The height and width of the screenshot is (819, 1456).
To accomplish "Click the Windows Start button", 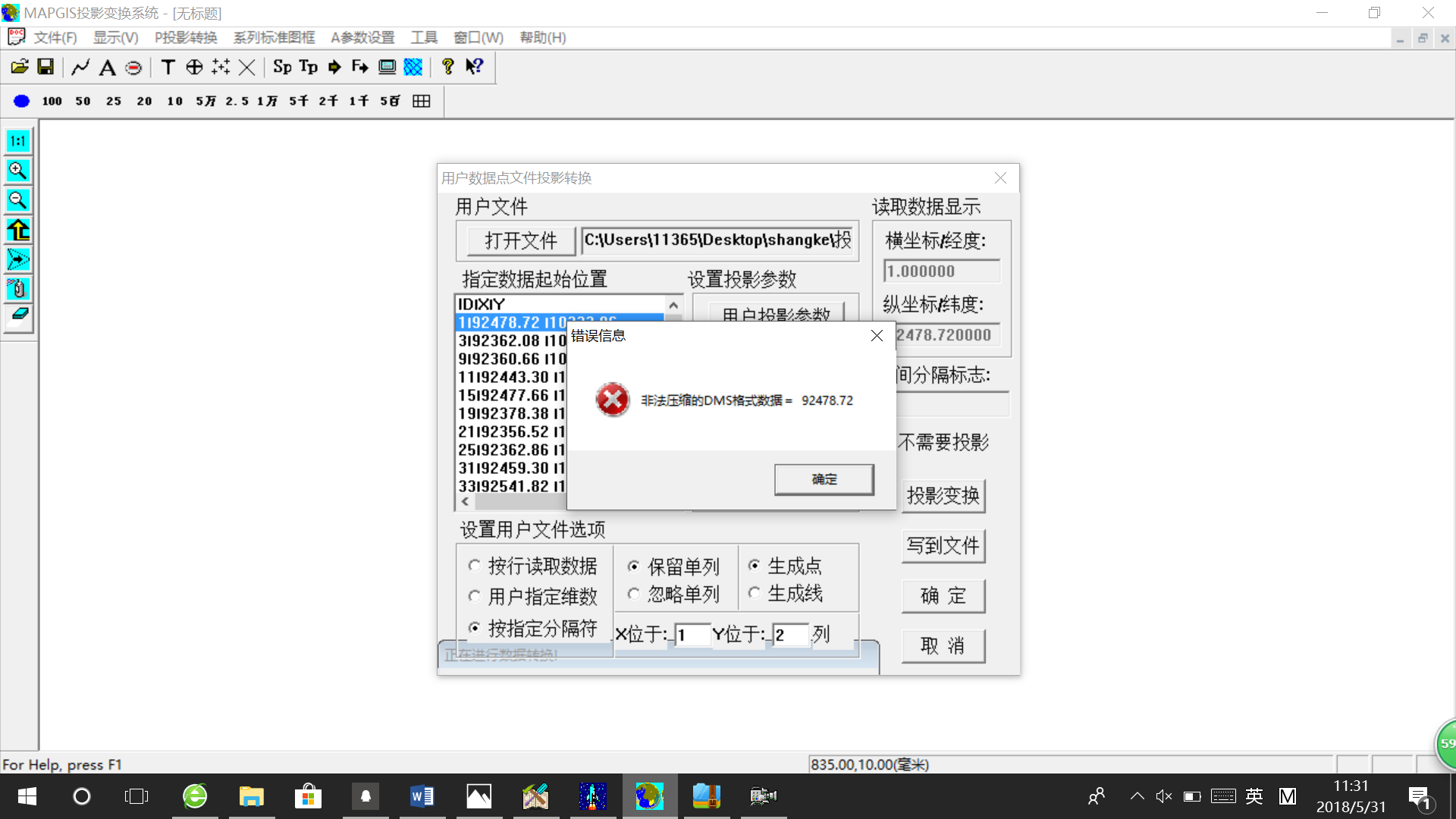I will click(27, 796).
